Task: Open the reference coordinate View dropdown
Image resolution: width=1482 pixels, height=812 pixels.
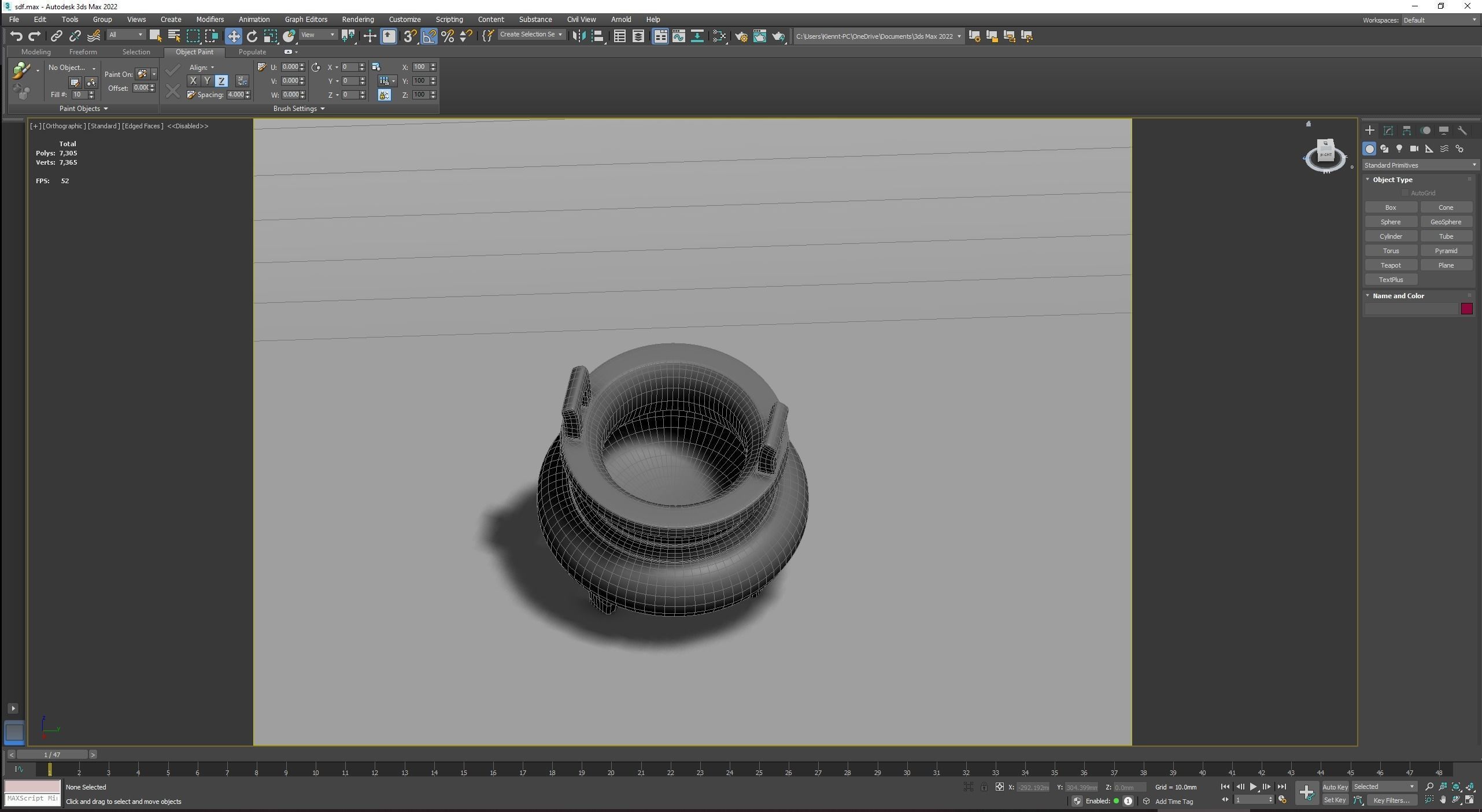Action: (x=317, y=35)
